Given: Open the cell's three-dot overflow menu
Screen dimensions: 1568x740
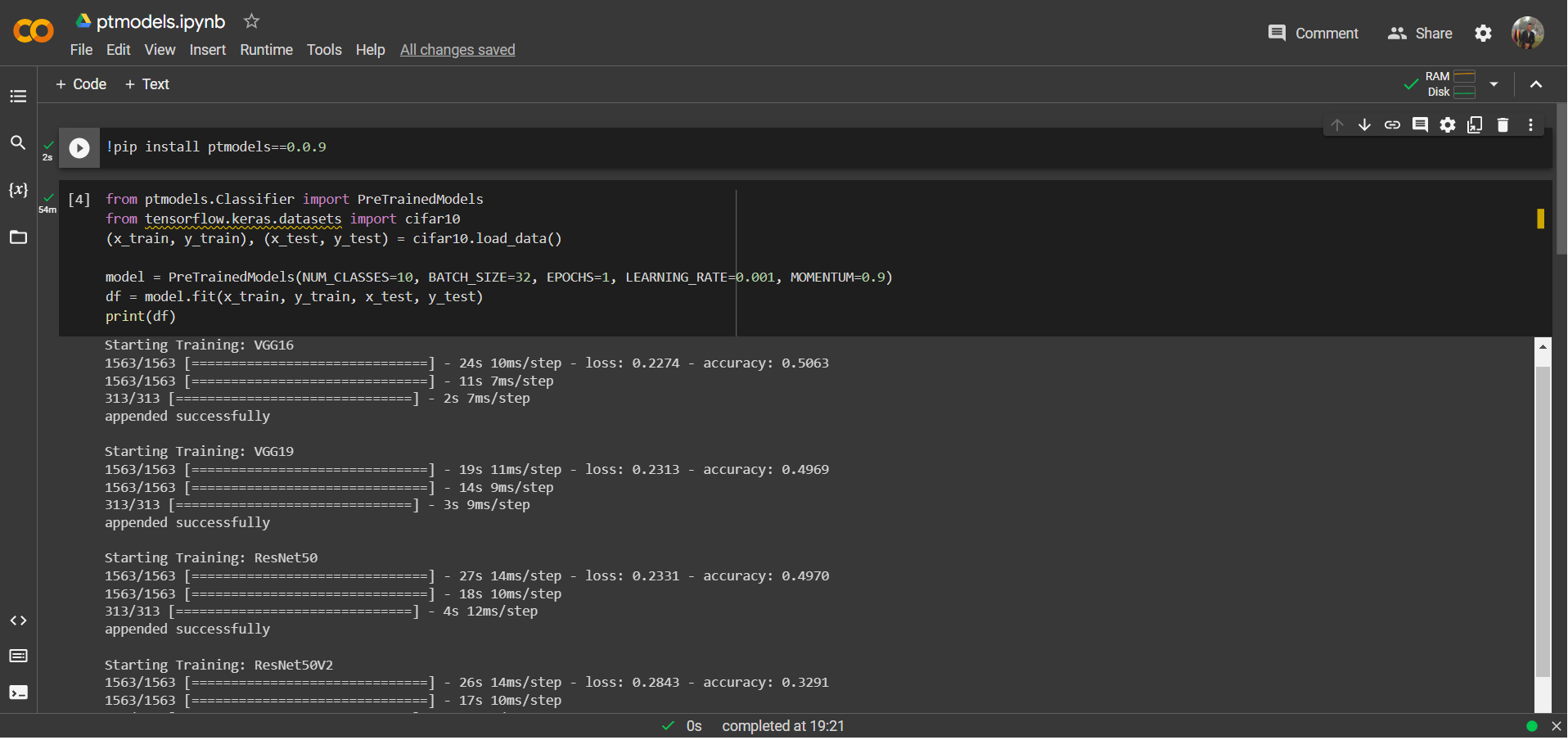Looking at the screenshot, I should [x=1530, y=124].
